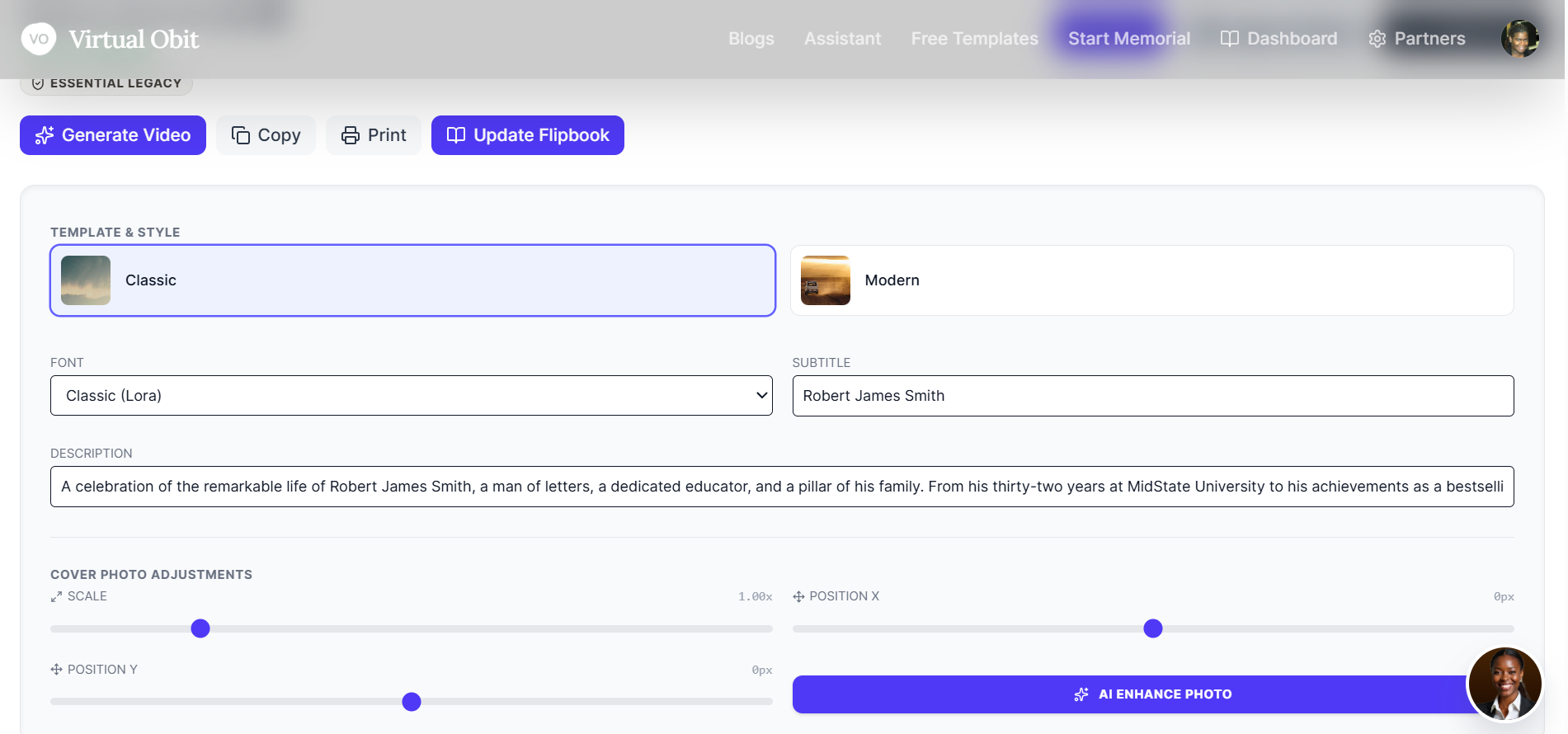Click the sparkle icon on AI Enhance Photo
The height and width of the screenshot is (734, 1568).
pyautogui.click(x=1081, y=694)
